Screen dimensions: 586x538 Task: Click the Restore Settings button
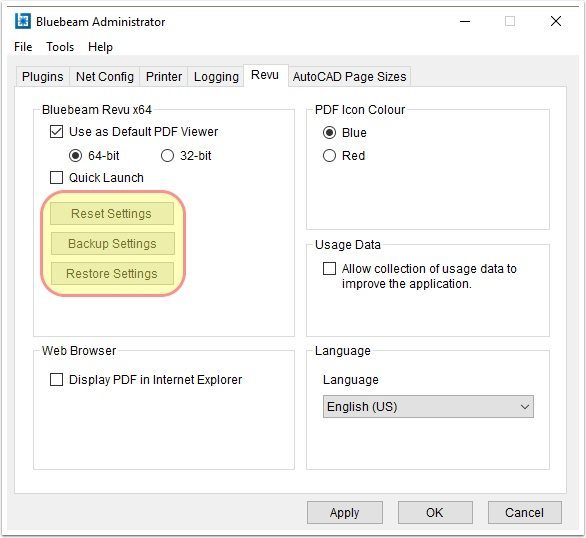point(112,273)
